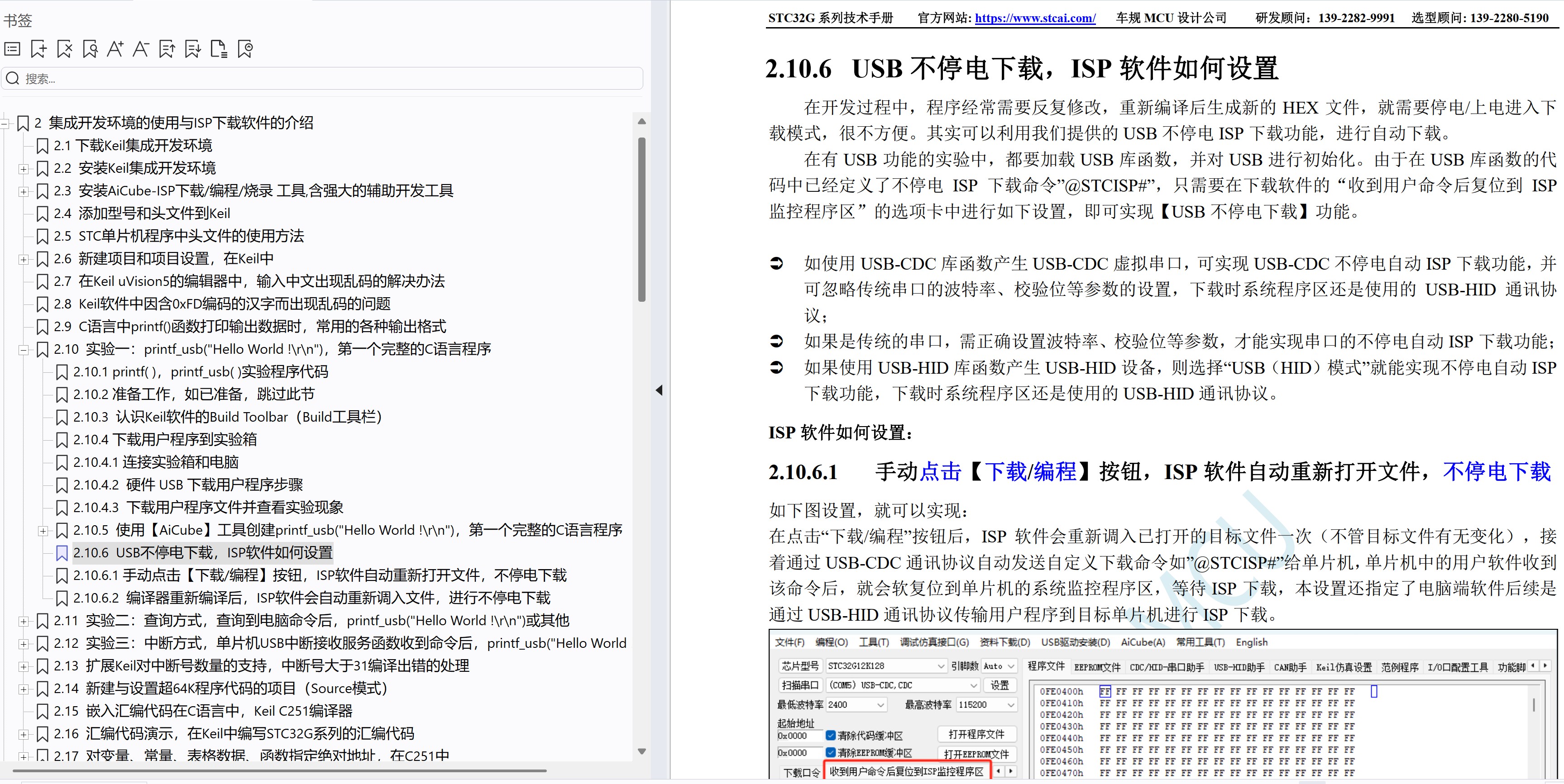1564x784 pixels.
Task: Click the move bookmark up icon
Action: coord(167,49)
